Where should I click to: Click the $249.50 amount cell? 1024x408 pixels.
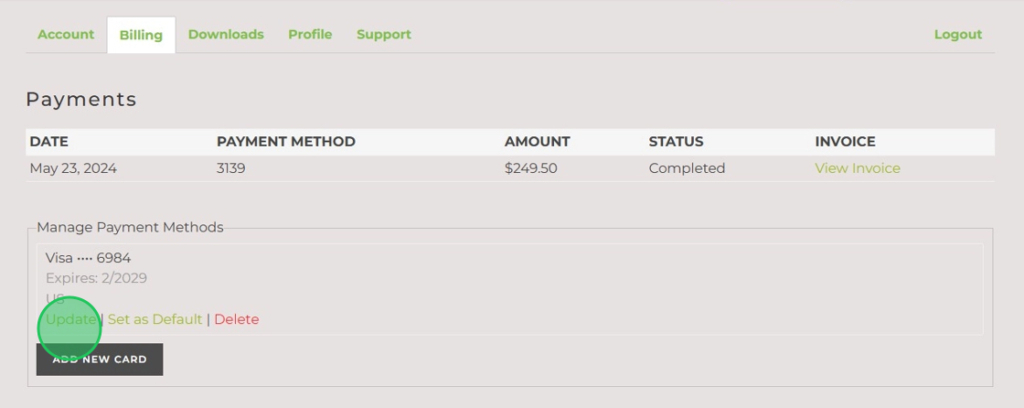click(531, 168)
